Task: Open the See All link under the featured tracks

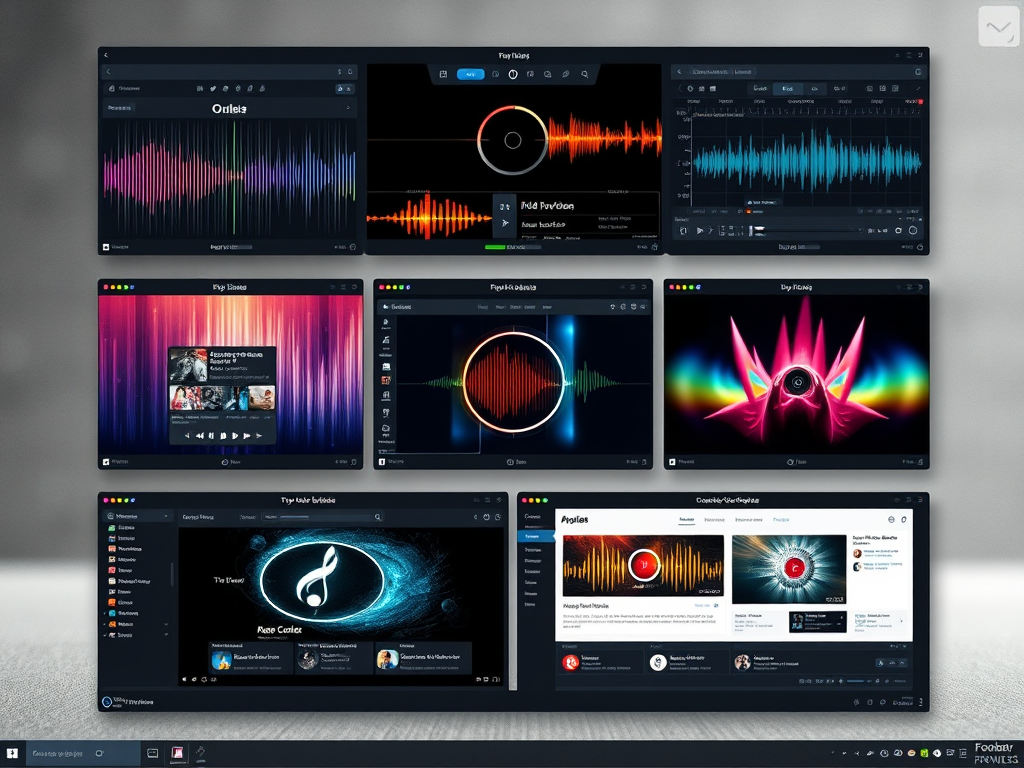Action: click(x=702, y=604)
